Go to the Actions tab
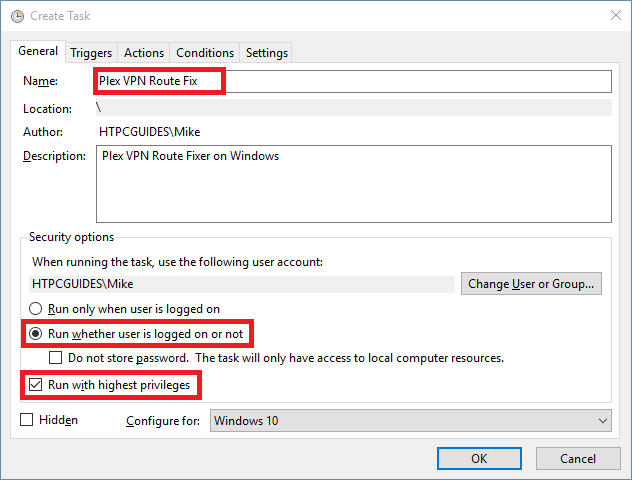Screen dimensions: 632x480 pos(144,53)
